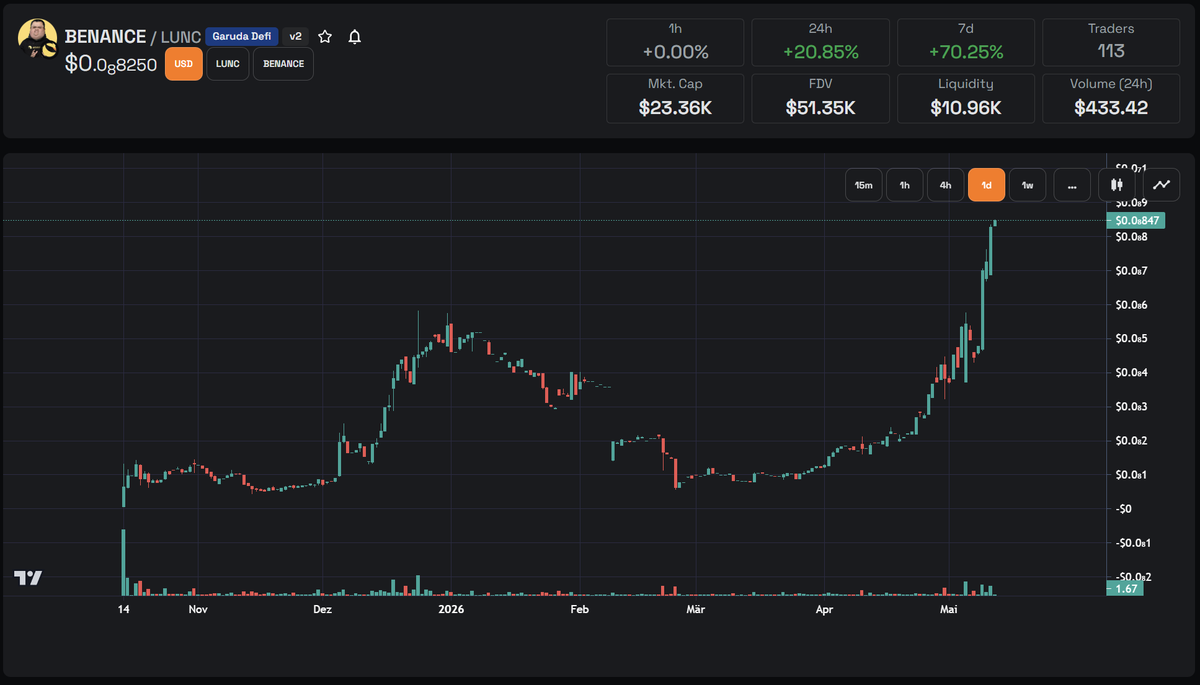The width and height of the screenshot is (1200, 685).
Task: Select BENANCE price denomination
Action: (x=283, y=64)
